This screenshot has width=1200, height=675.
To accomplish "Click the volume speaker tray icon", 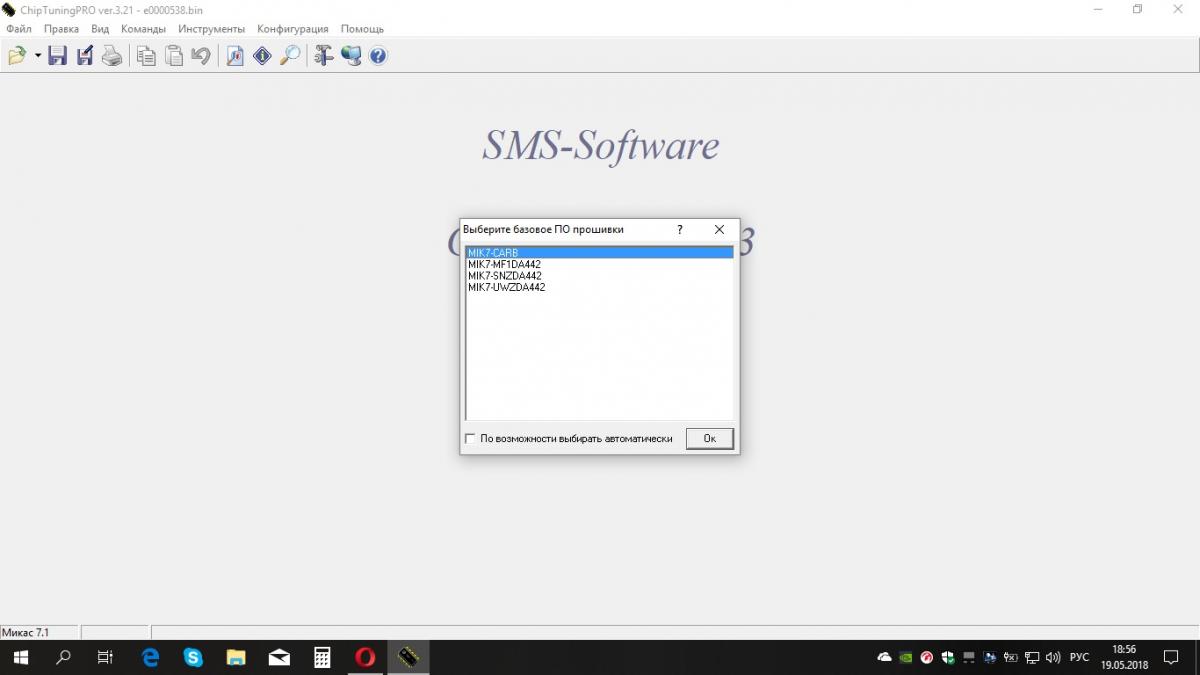I will tap(1052, 657).
